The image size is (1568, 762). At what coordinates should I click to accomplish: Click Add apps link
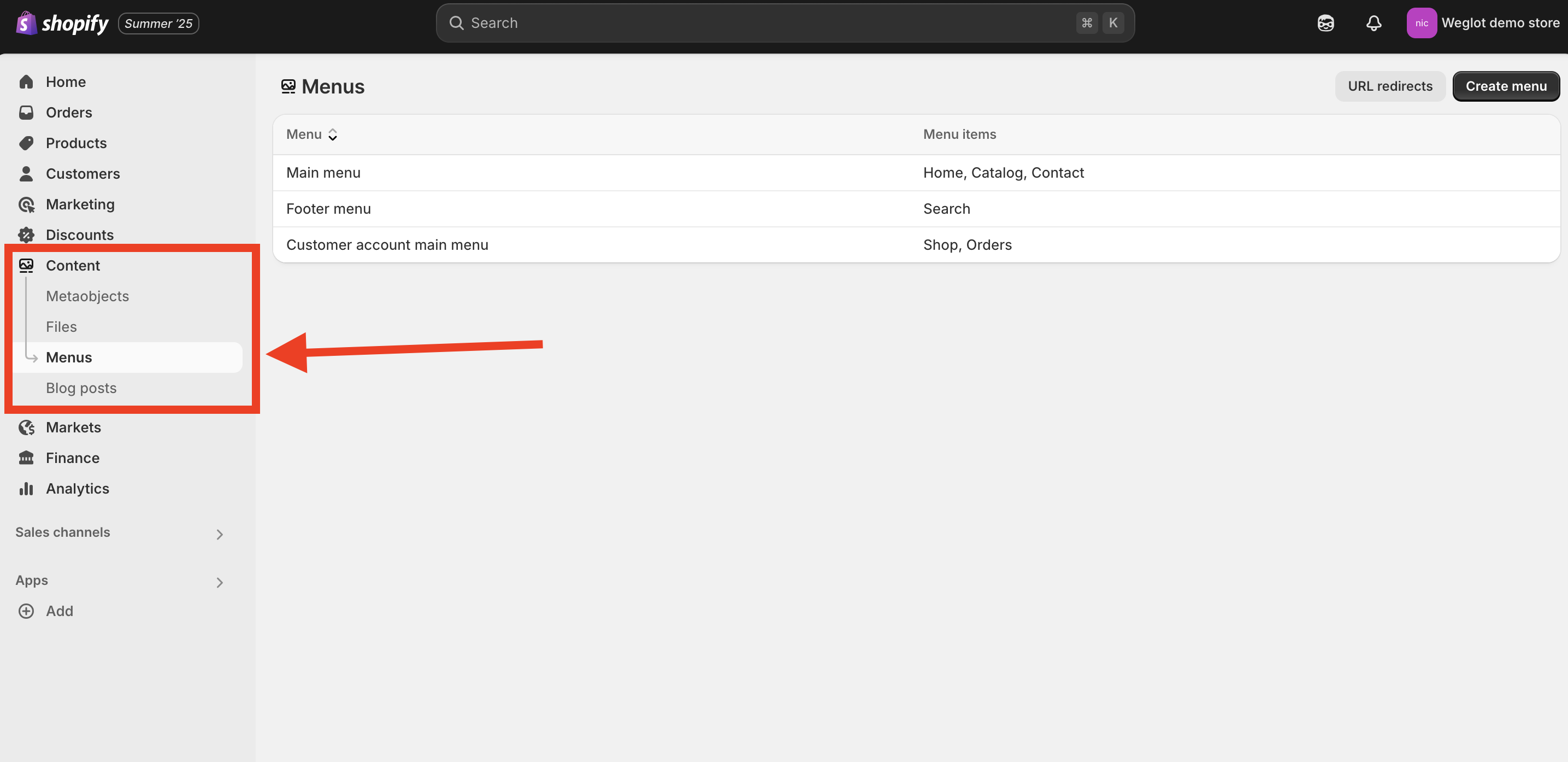(60, 611)
